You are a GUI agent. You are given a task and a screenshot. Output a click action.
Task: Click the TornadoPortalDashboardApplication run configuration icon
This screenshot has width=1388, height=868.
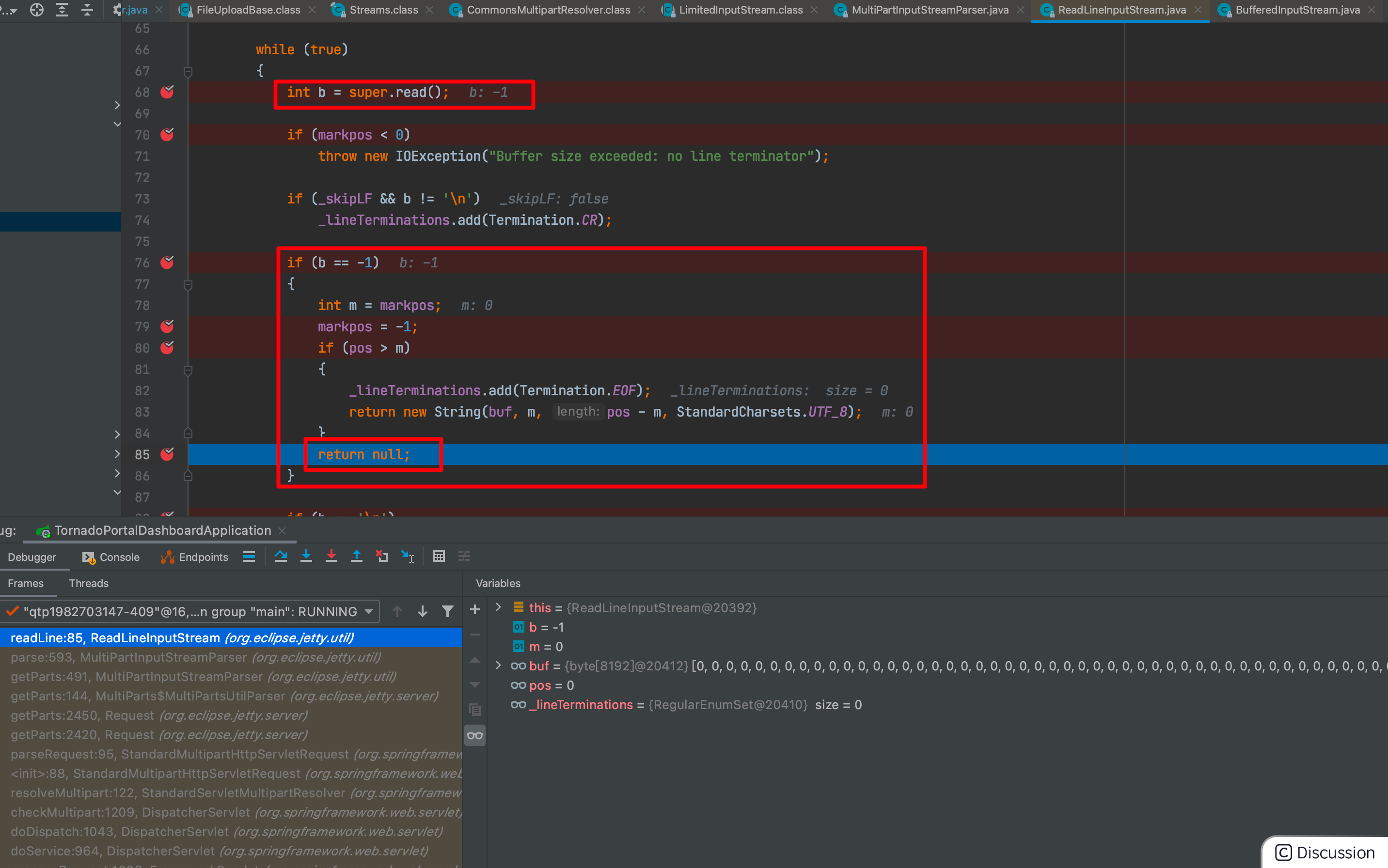(x=43, y=531)
